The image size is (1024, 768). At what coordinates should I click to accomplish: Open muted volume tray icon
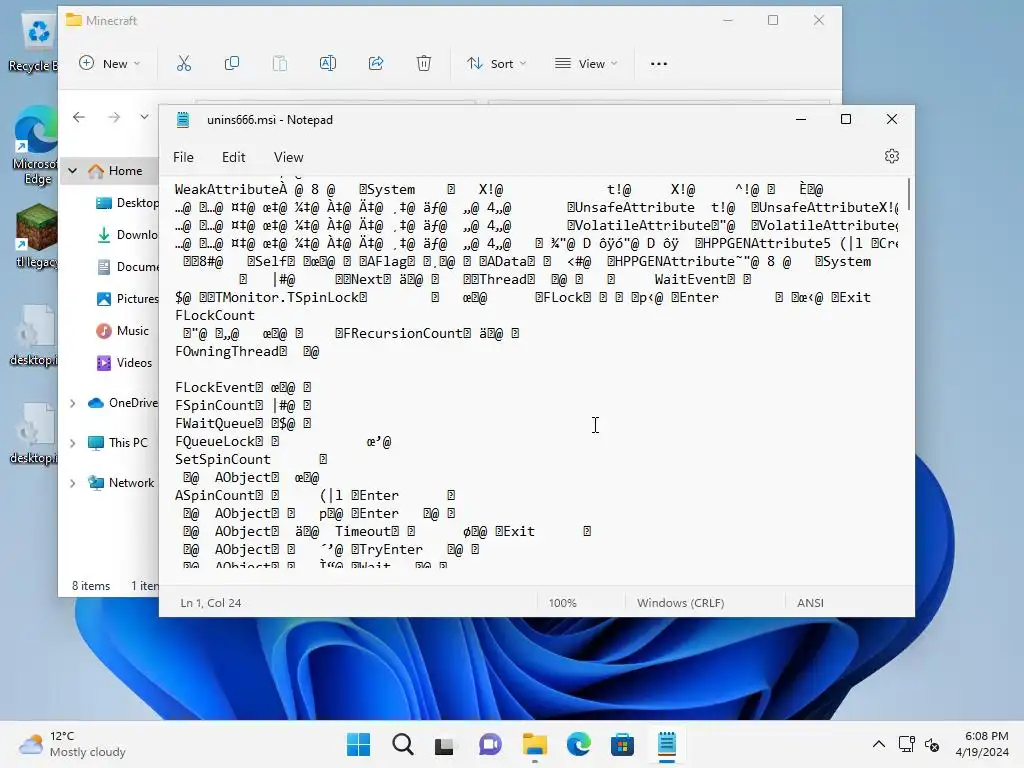[932, 744]
